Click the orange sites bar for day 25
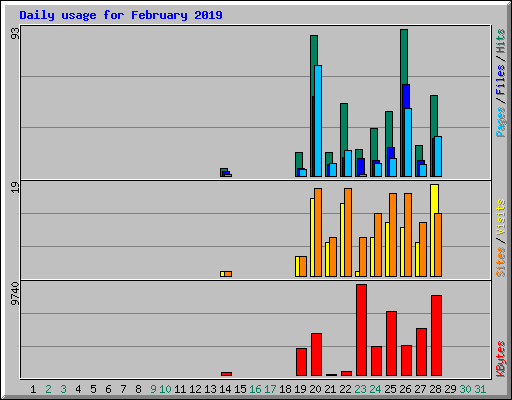This screenshot has height=400, width=512. (x=393, y=235)
